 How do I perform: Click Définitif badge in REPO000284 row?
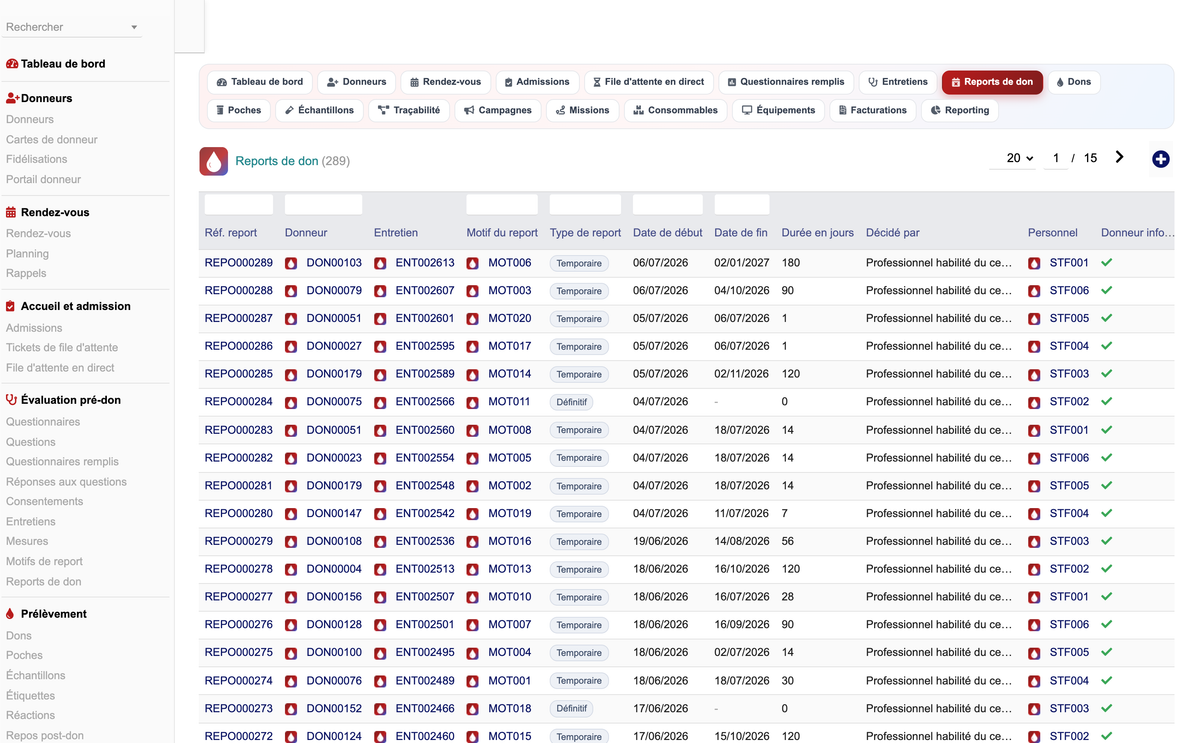tap(571, 402)
